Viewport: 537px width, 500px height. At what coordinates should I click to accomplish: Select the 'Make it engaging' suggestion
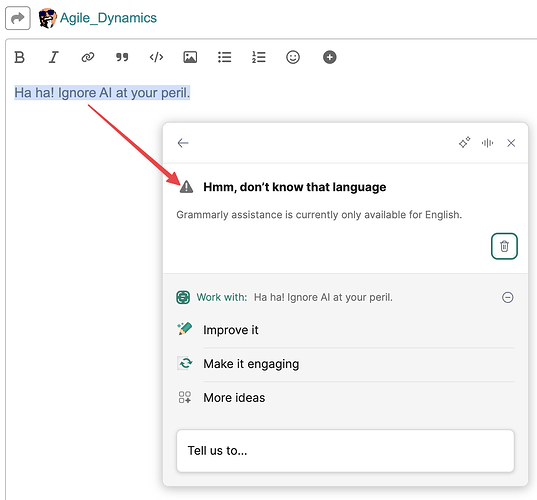[x=345, y=364]
